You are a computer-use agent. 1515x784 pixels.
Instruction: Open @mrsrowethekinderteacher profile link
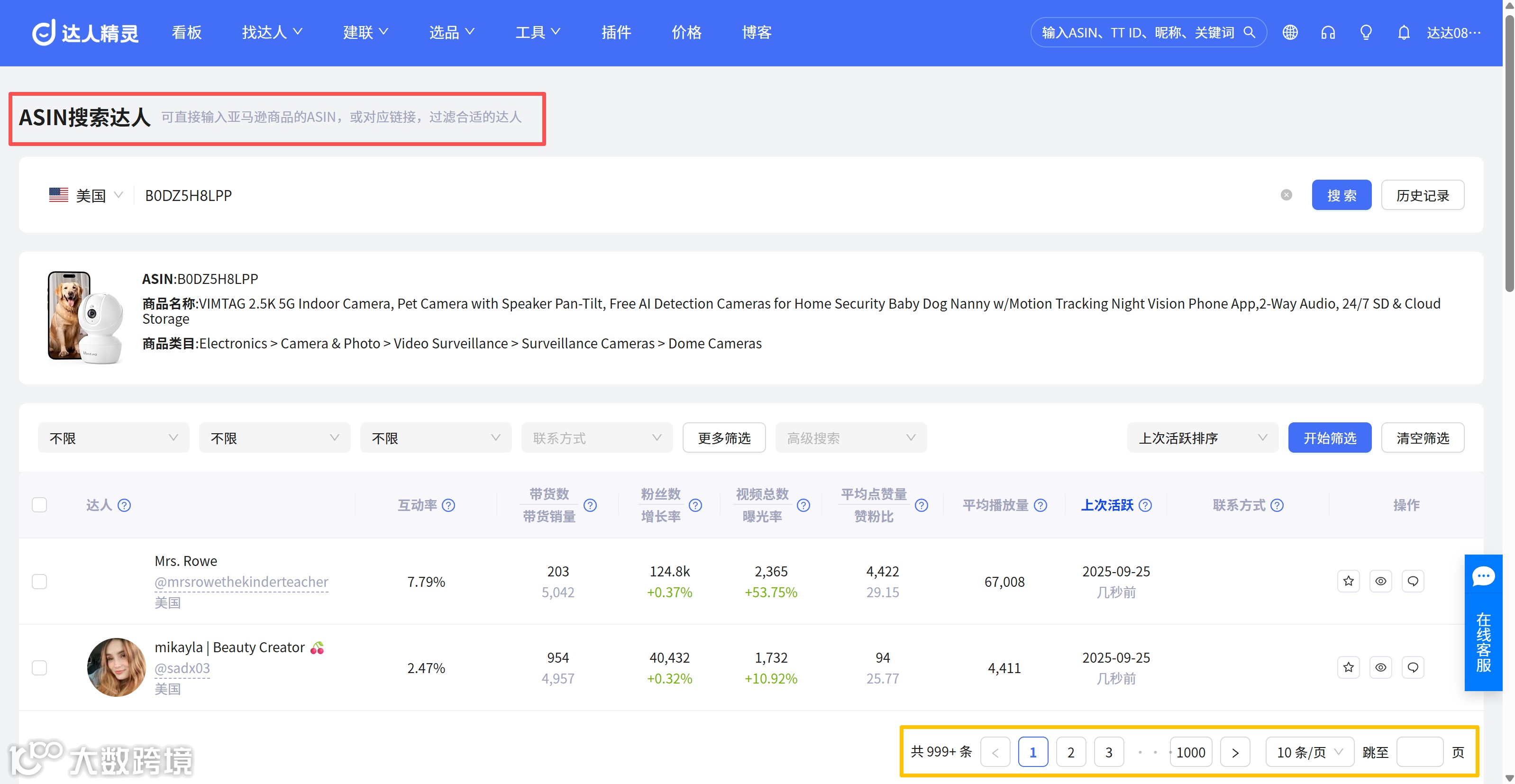[241, 581]
